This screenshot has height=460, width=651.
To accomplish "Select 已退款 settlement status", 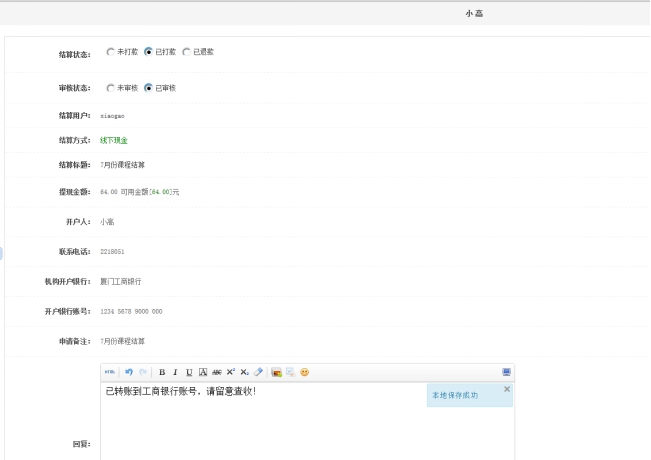I will (186, 52).
